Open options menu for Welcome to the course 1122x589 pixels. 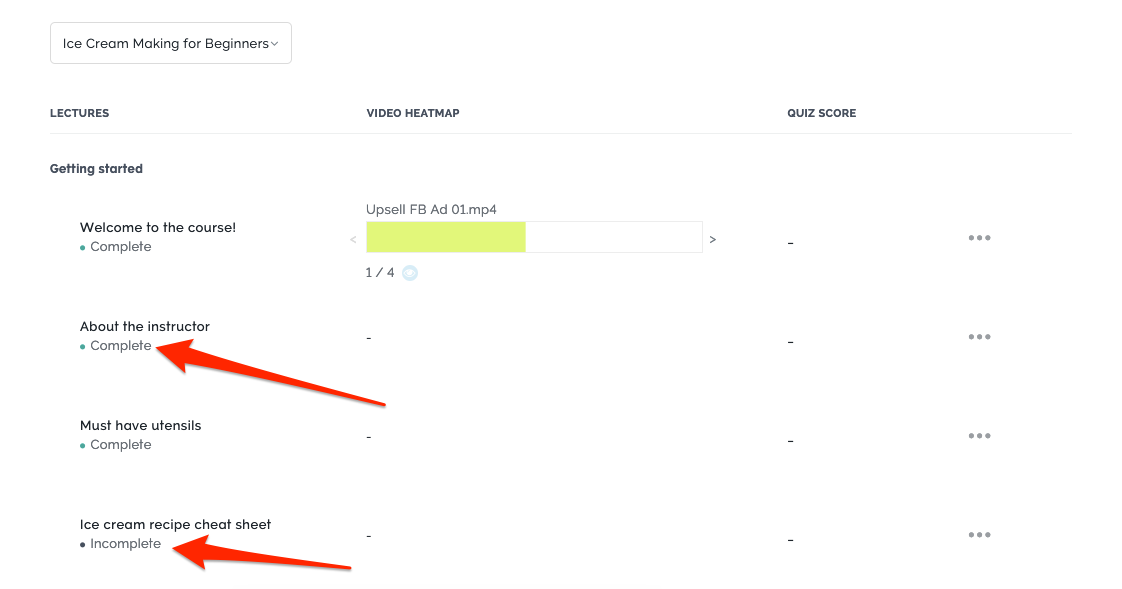979,238
